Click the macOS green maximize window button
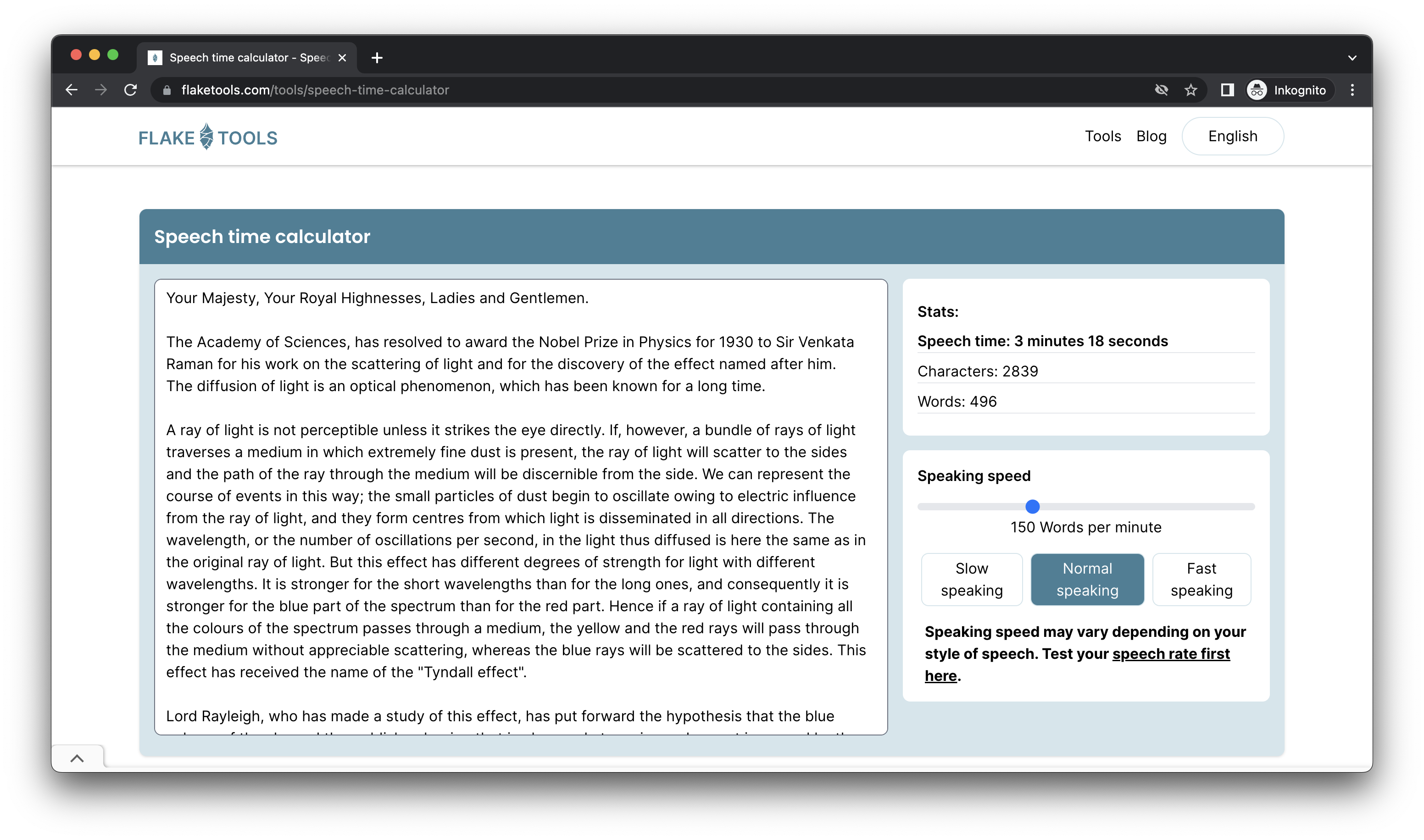The width and height of the screenshot is (1424, 840). tap(113, 55)
